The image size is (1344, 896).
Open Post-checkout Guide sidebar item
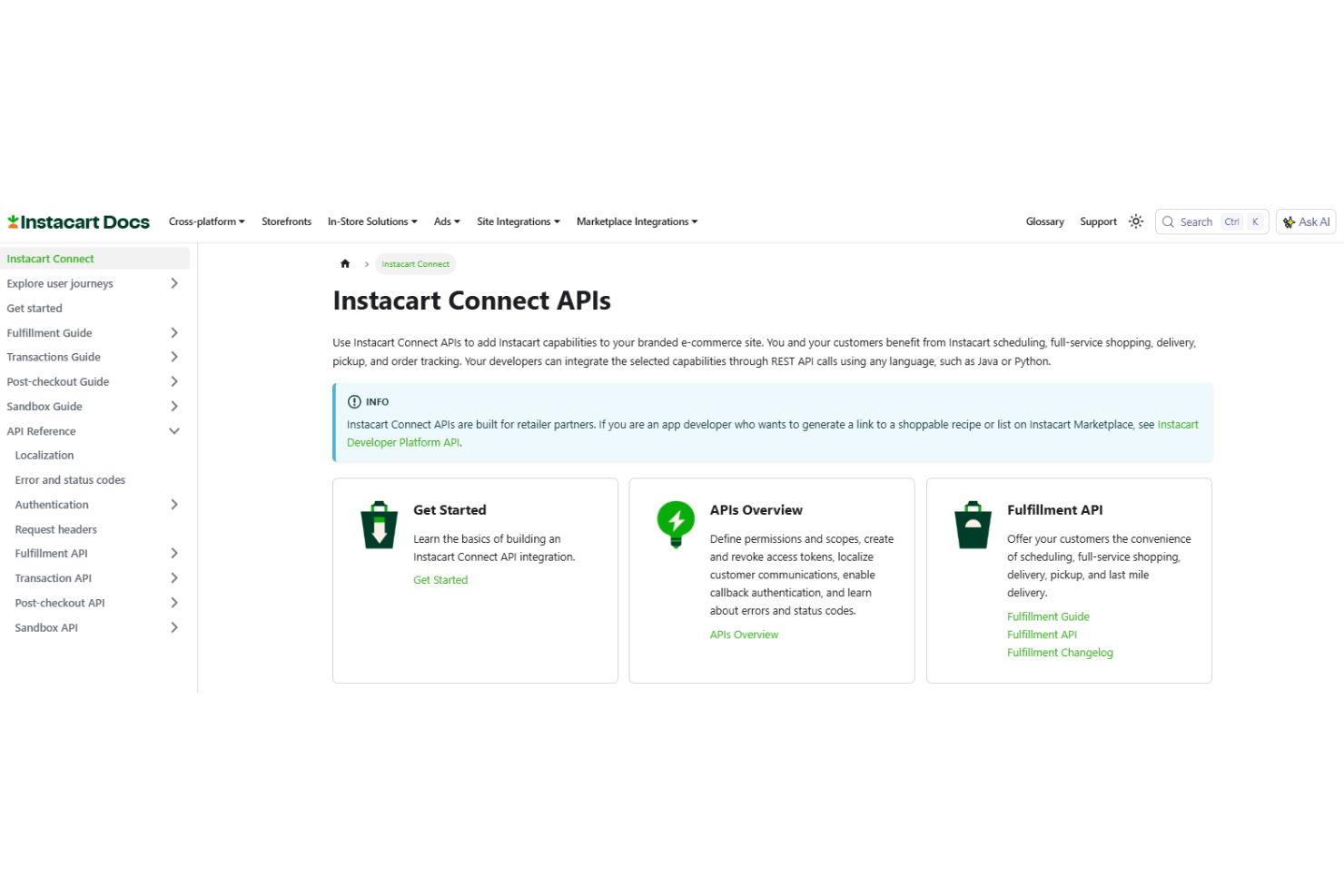tap(58, 381)
